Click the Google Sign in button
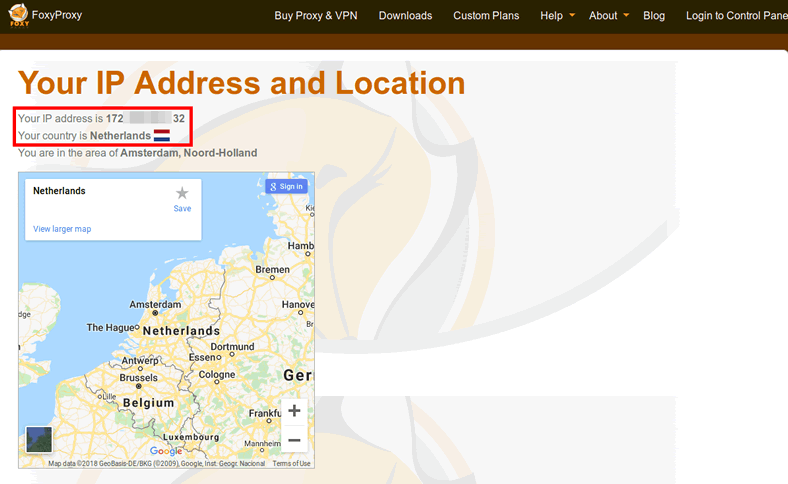 pos(286,186)
